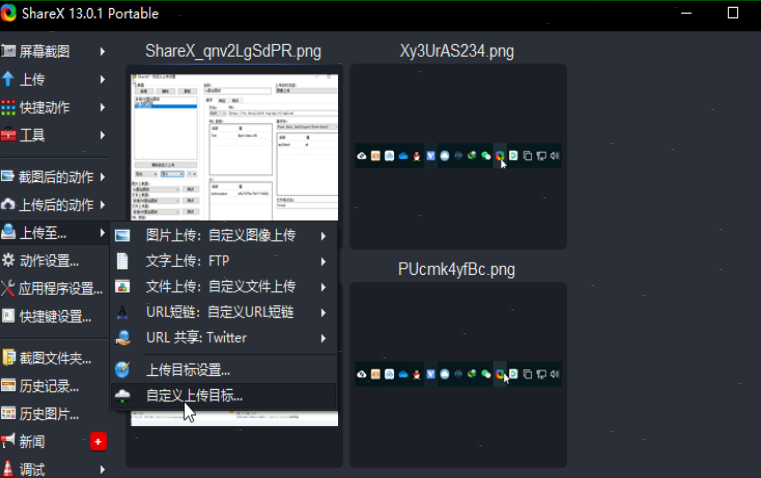Open 截图文件夹... from sidebar
The height and width of the screenshot is (478, 761).
tap(54, 358)
